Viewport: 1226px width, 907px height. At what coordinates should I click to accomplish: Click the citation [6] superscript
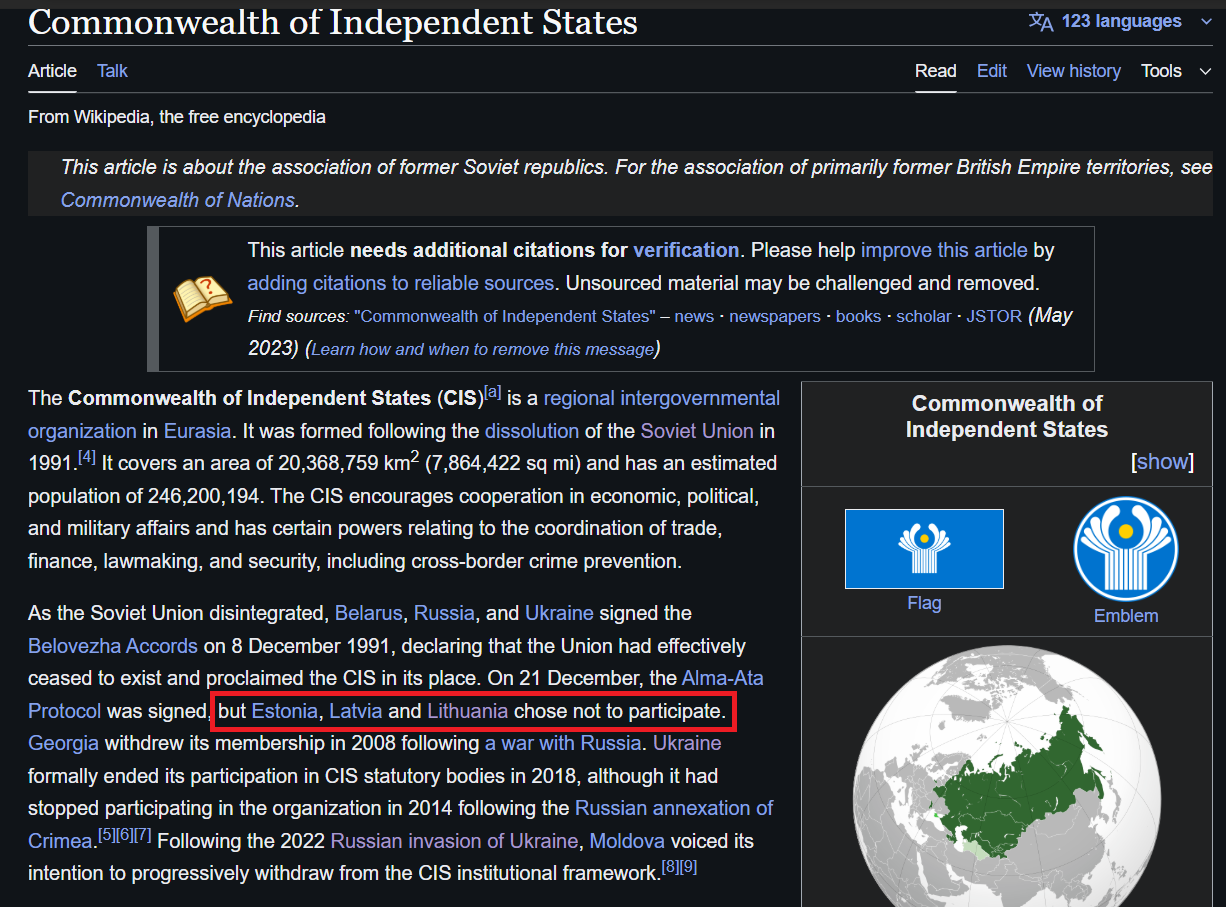click(124, 835)
